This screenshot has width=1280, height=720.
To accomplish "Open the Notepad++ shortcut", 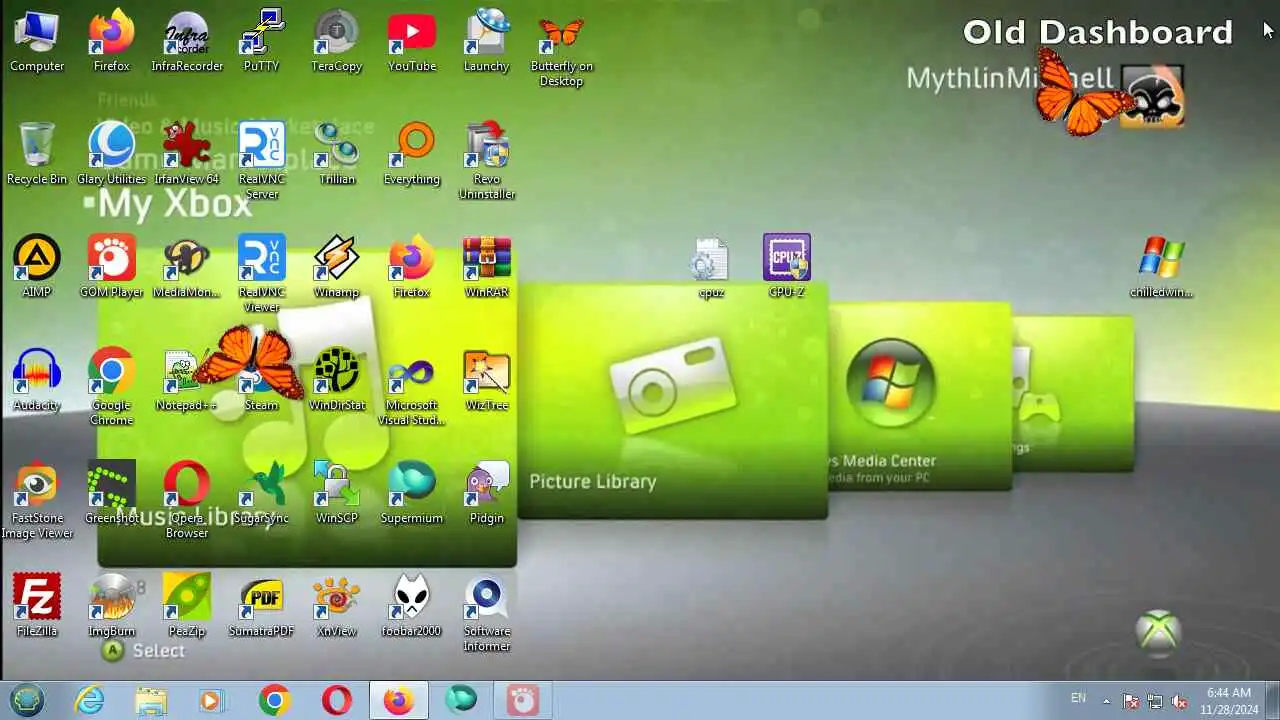I will (x=187, y=380).
